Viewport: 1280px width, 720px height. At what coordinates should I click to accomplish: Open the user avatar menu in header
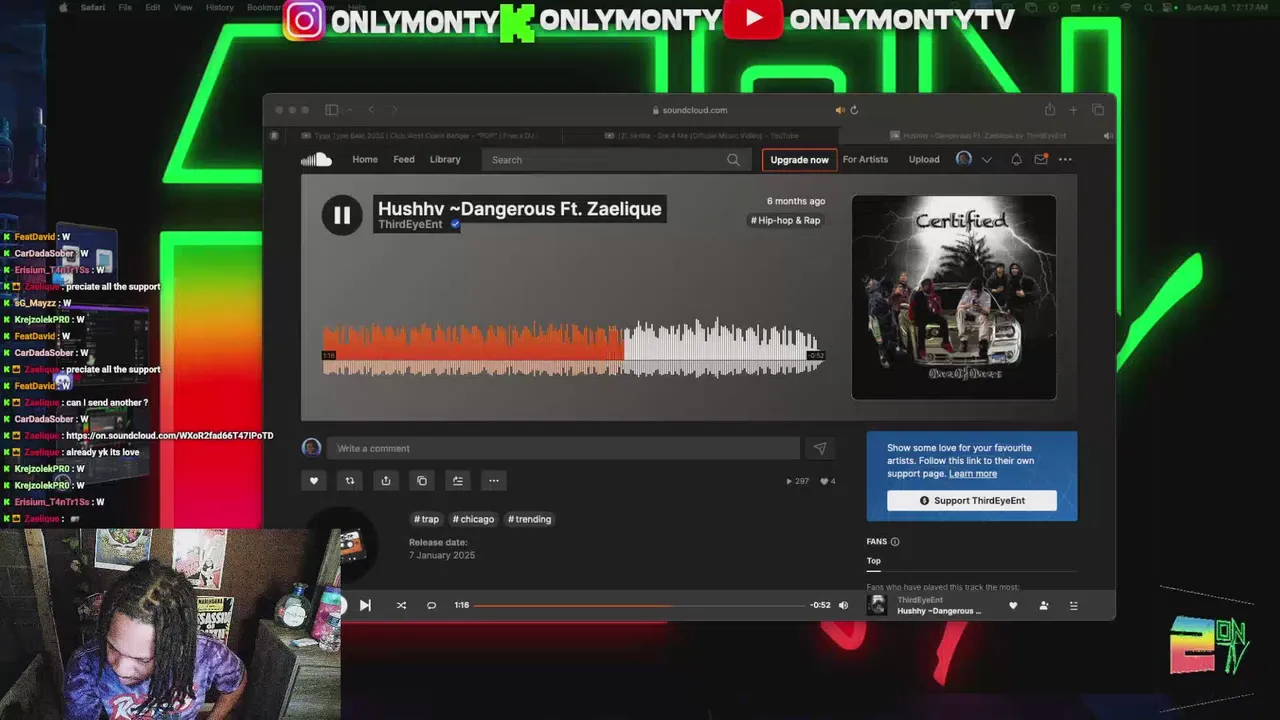[x=964, y=159]
